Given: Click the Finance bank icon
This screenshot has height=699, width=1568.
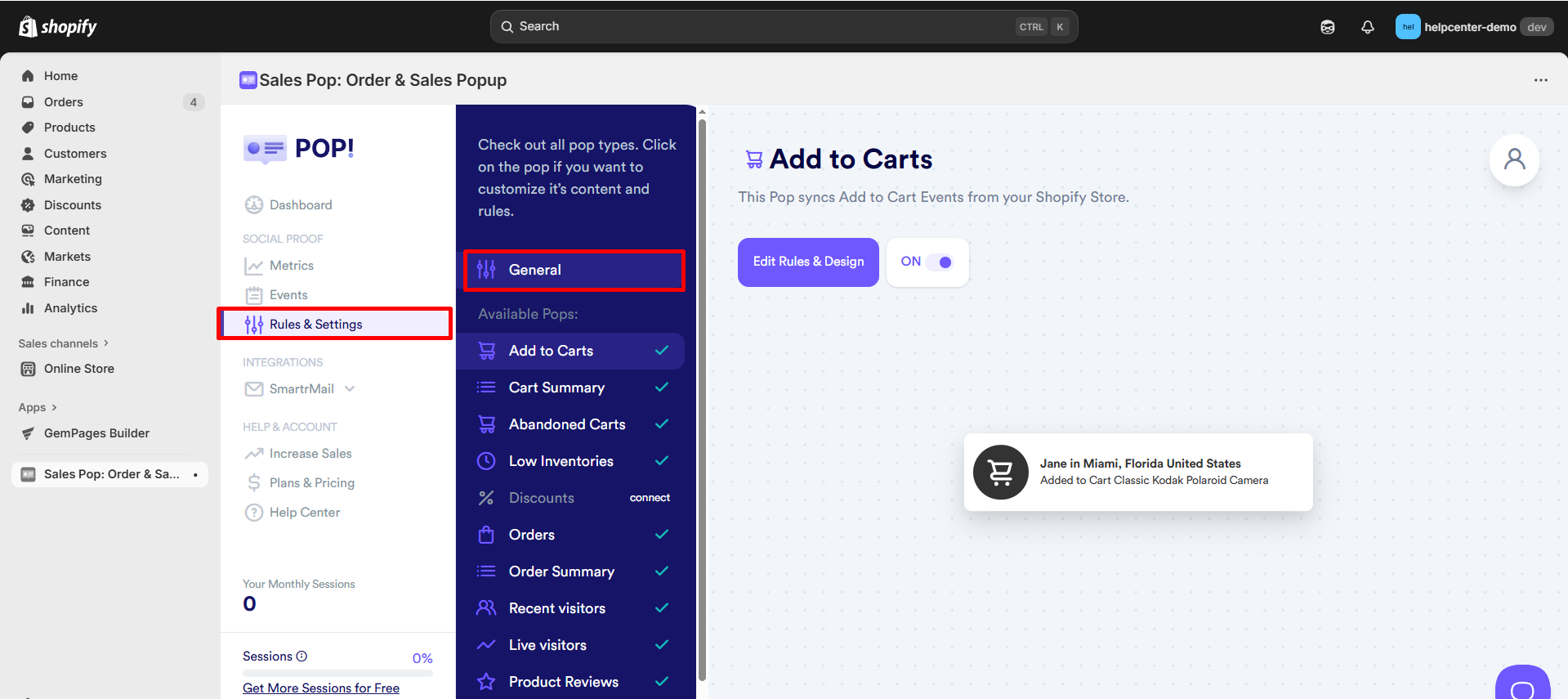Looking at the screenshot, I should [x=28, y=282].
